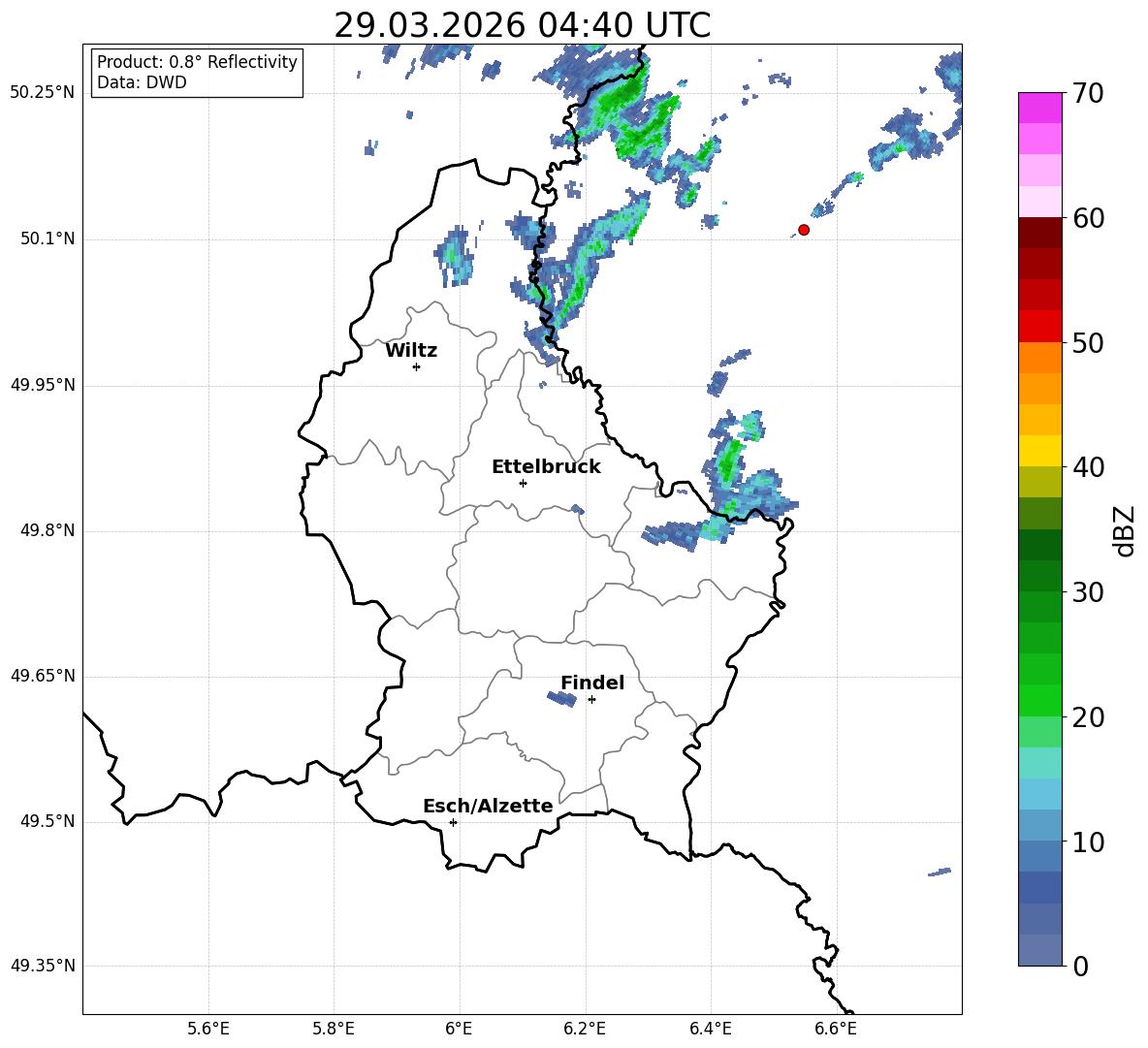Viewport: 1148px width, 1048px height.
Task: Click the 49.35°N latitude label
Action: pos(43,966)
